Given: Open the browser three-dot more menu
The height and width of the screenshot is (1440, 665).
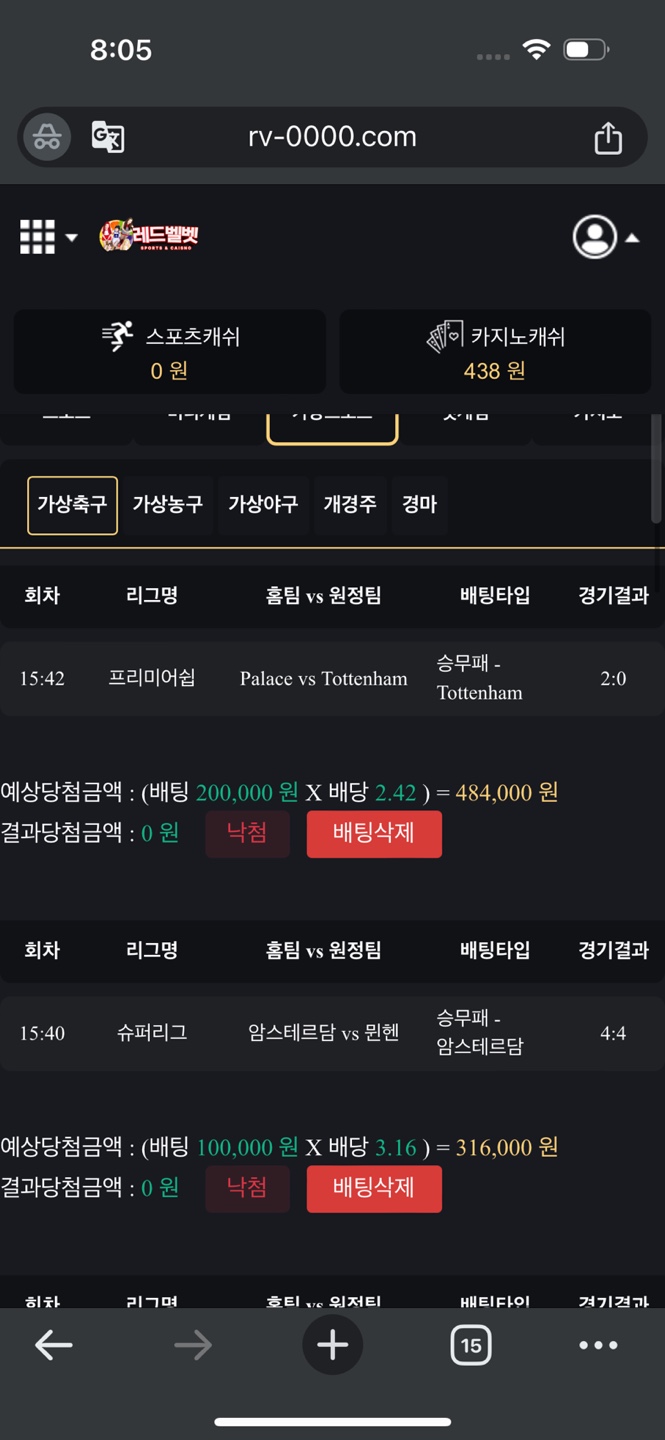Looking at the screenshot, I should [598, 1345].
